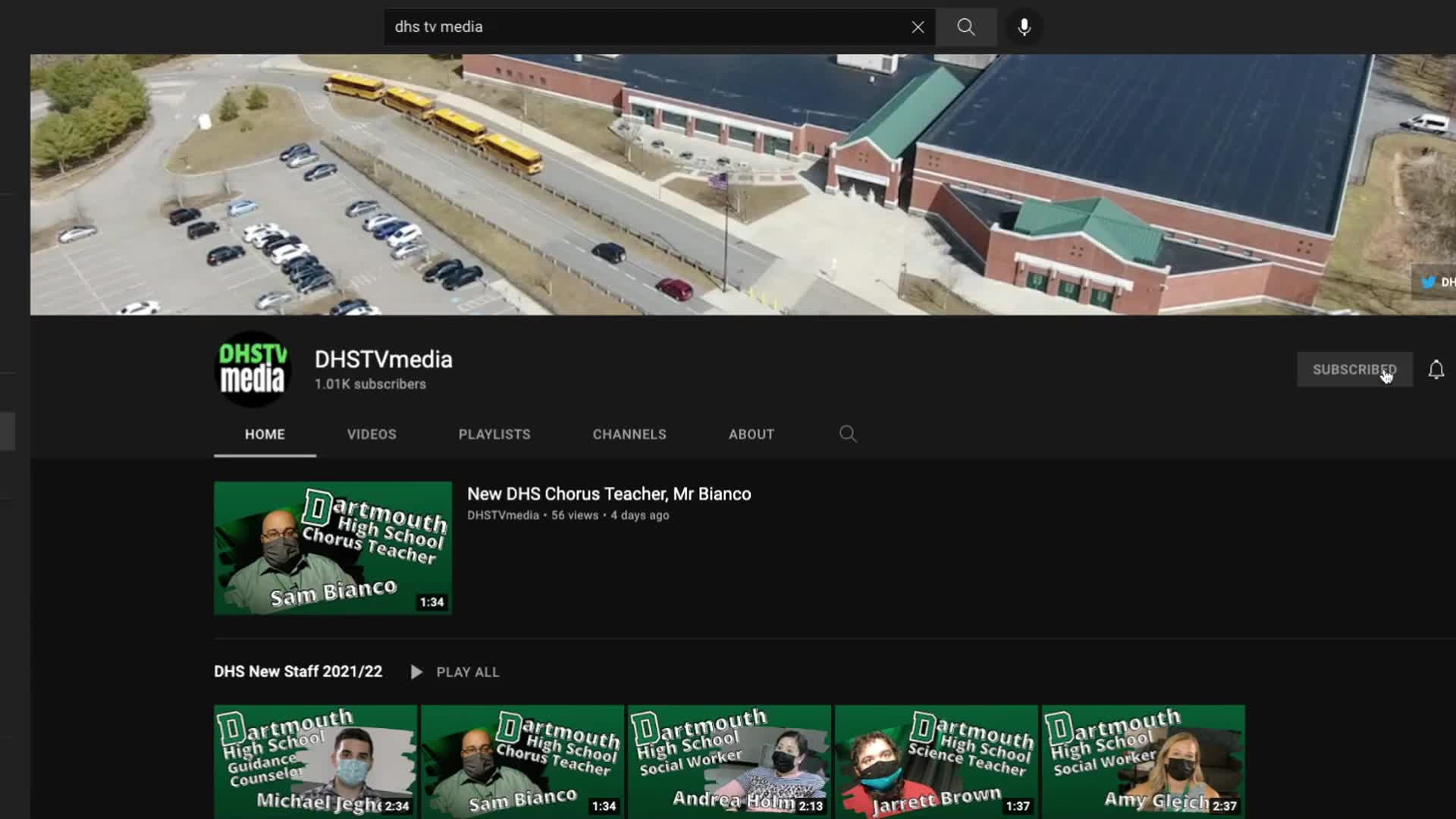Viewport: 1456px width, 819px height.
Task: Click the magnifier search button
Action: click(966, 27)
